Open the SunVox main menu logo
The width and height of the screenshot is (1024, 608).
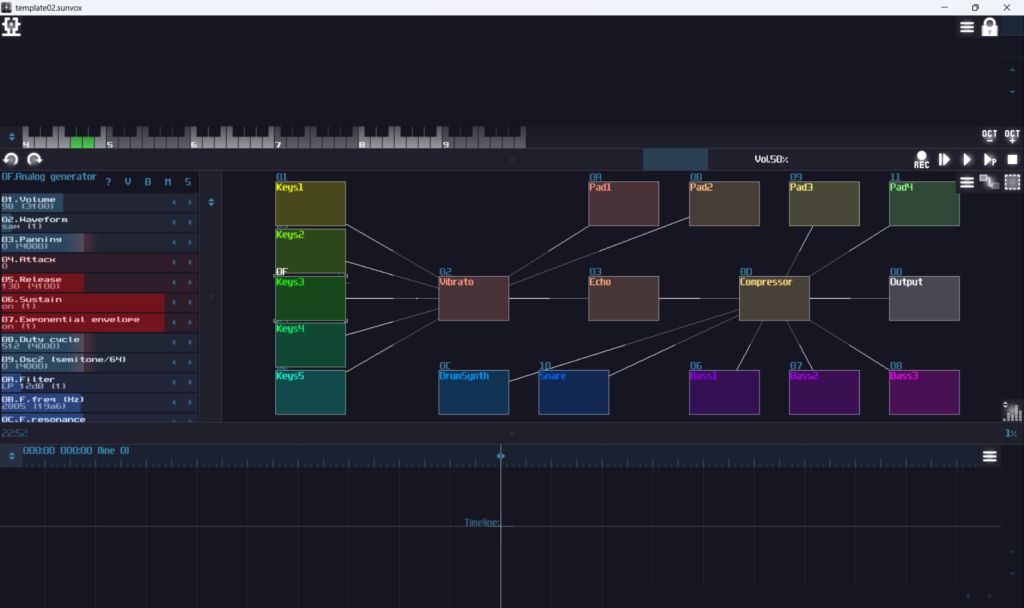click(12, 27)
